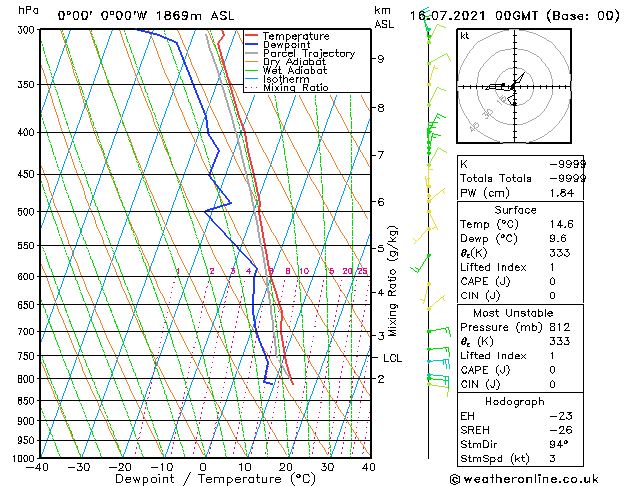629x486 pixels.
Task: Click the Mixing Ratio (g/kg) axis label
Action: click(x=392, y=281)
